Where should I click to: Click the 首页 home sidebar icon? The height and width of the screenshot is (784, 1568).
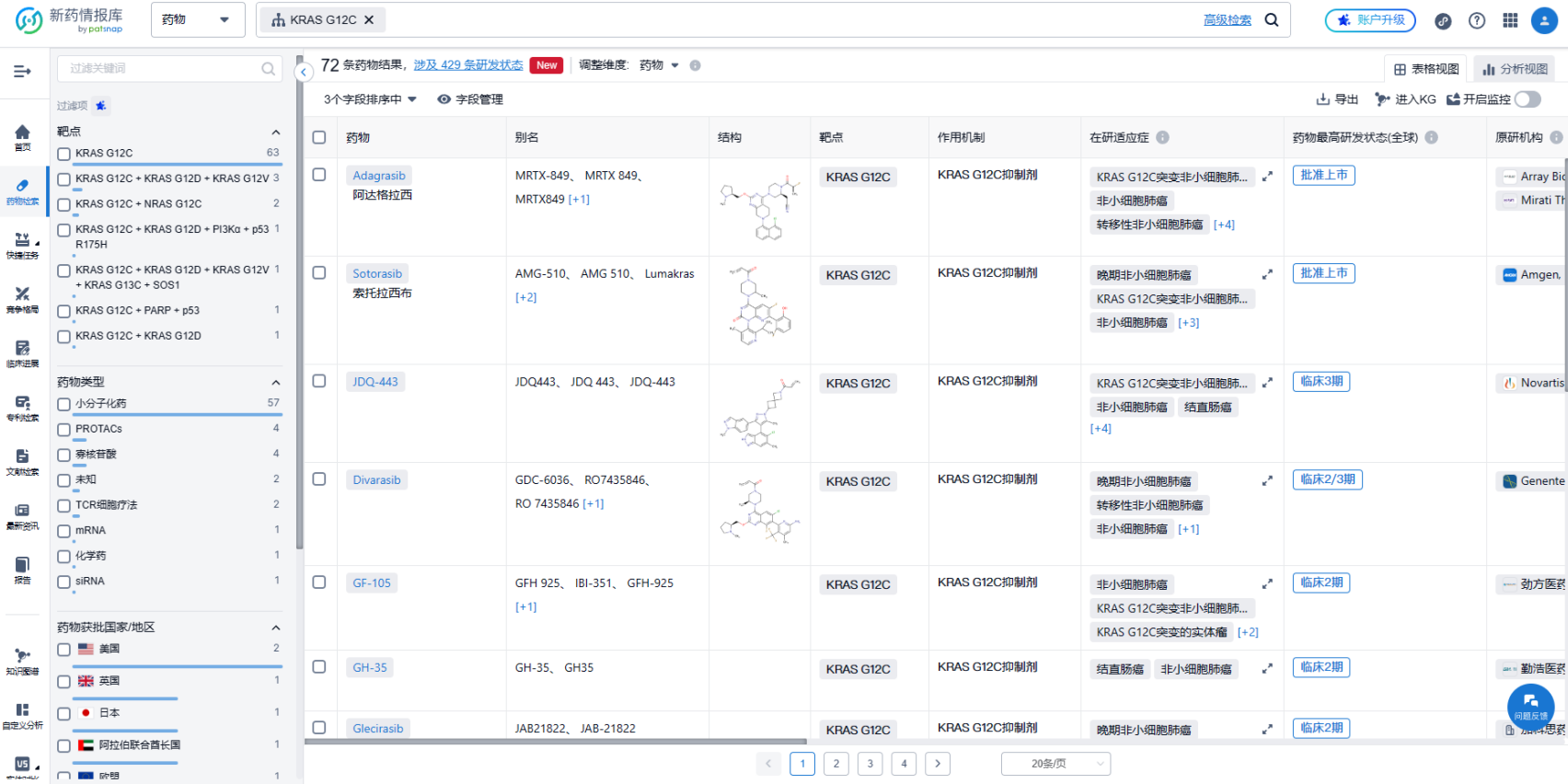point(22,137)
